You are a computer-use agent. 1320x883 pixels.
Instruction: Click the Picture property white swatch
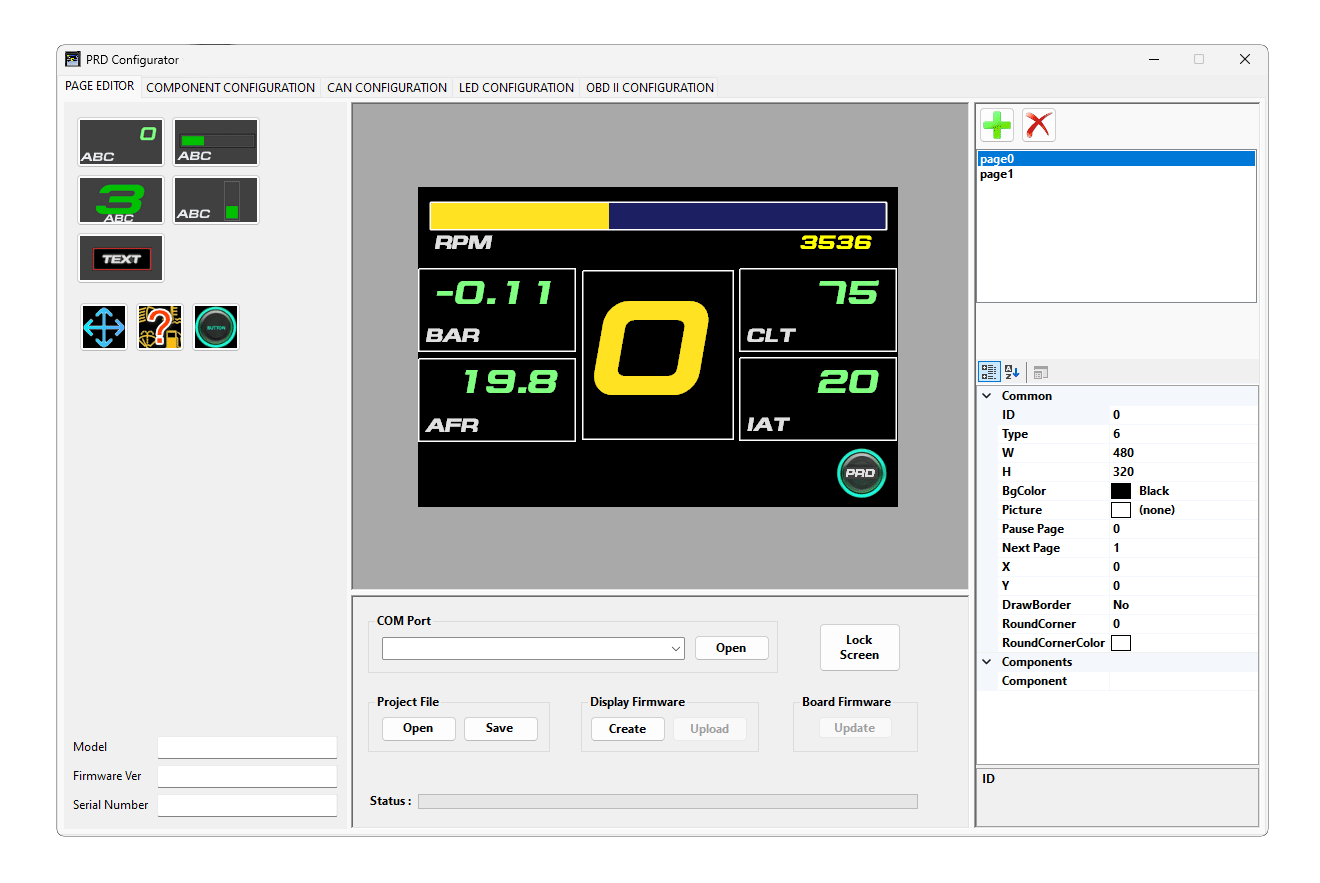coord(1121,510)
